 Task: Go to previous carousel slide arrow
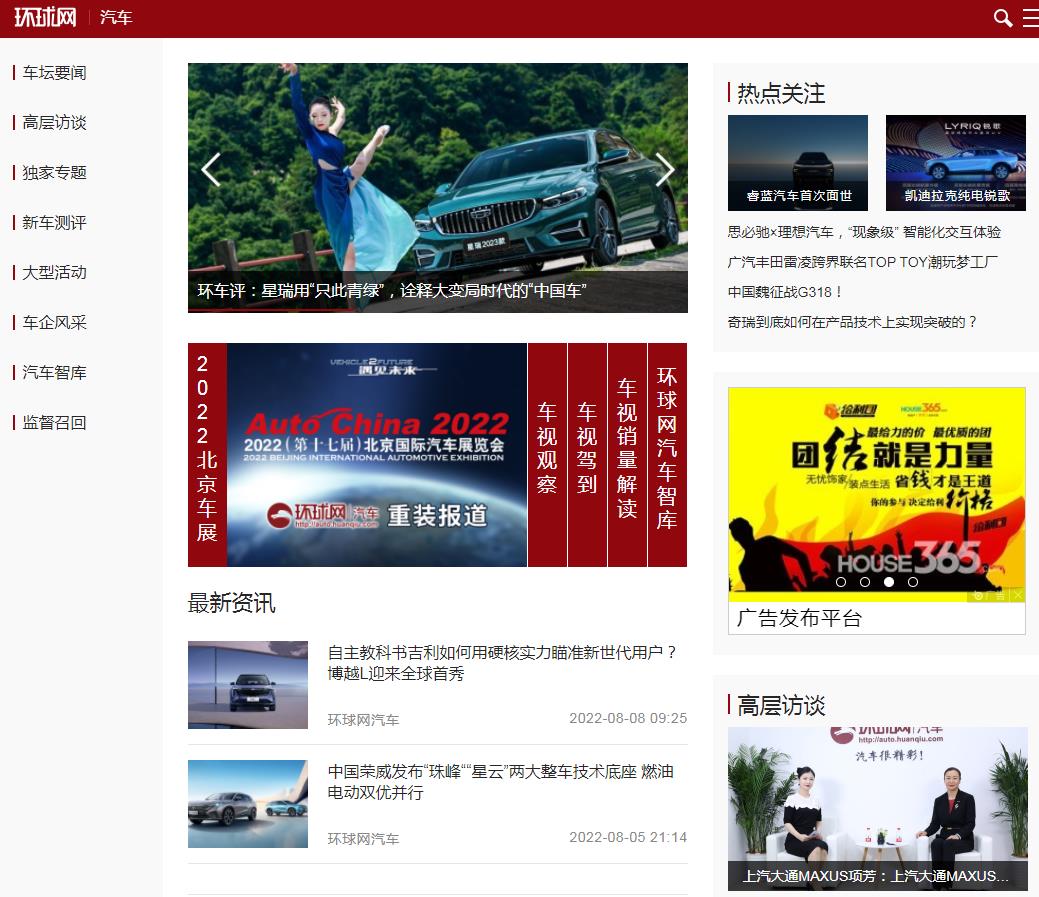coord(211,170)
